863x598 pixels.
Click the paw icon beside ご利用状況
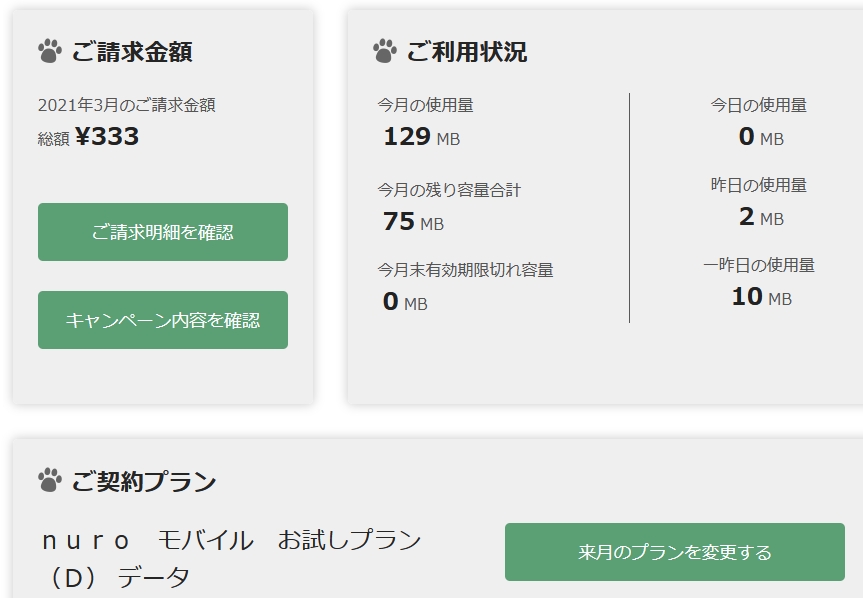384,51
